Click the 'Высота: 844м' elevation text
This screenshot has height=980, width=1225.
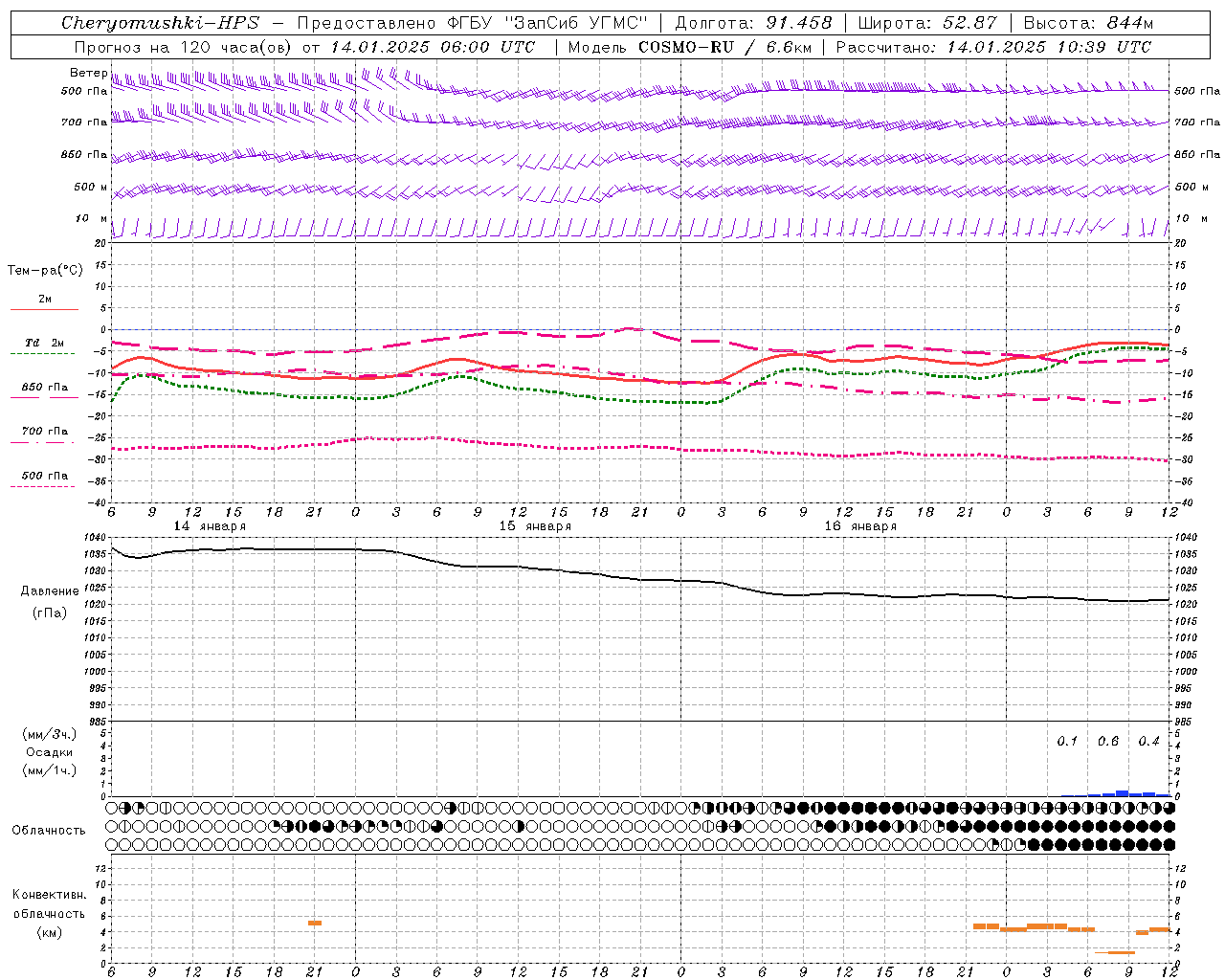click(x=1088, y=23)
